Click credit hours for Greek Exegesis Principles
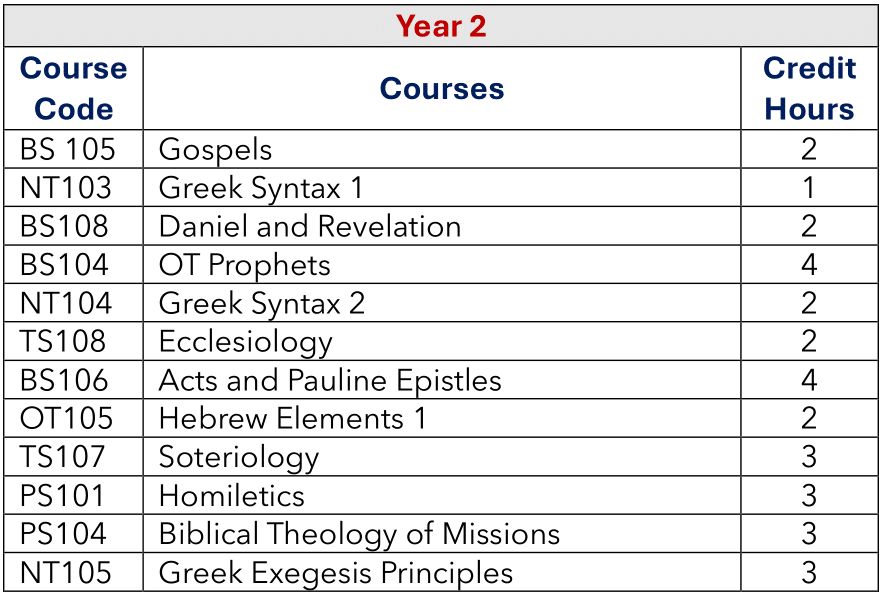This screenshot has width=884, height=595. (809, 572)
